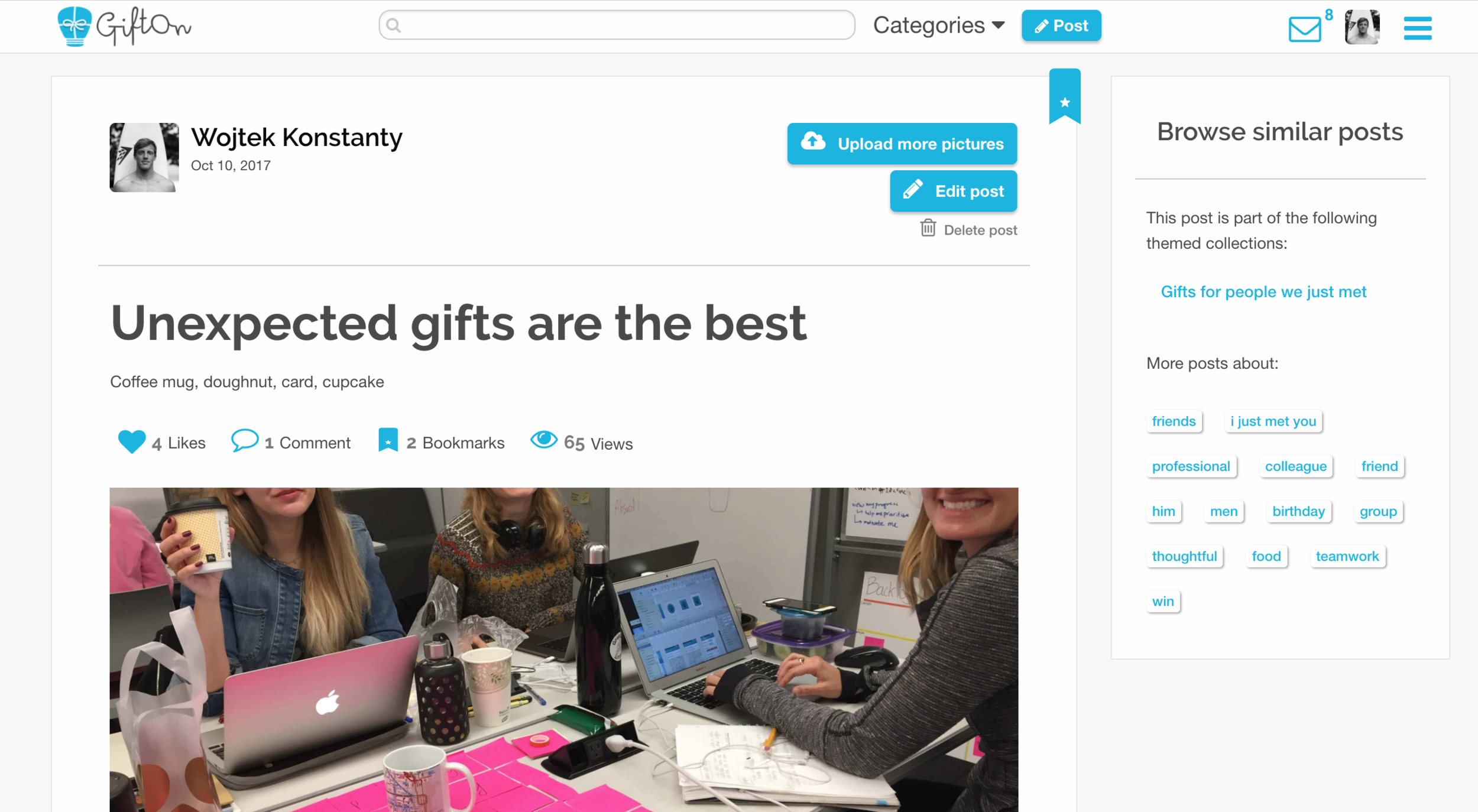Click the search magnifier icon

[x=394, y=25]
